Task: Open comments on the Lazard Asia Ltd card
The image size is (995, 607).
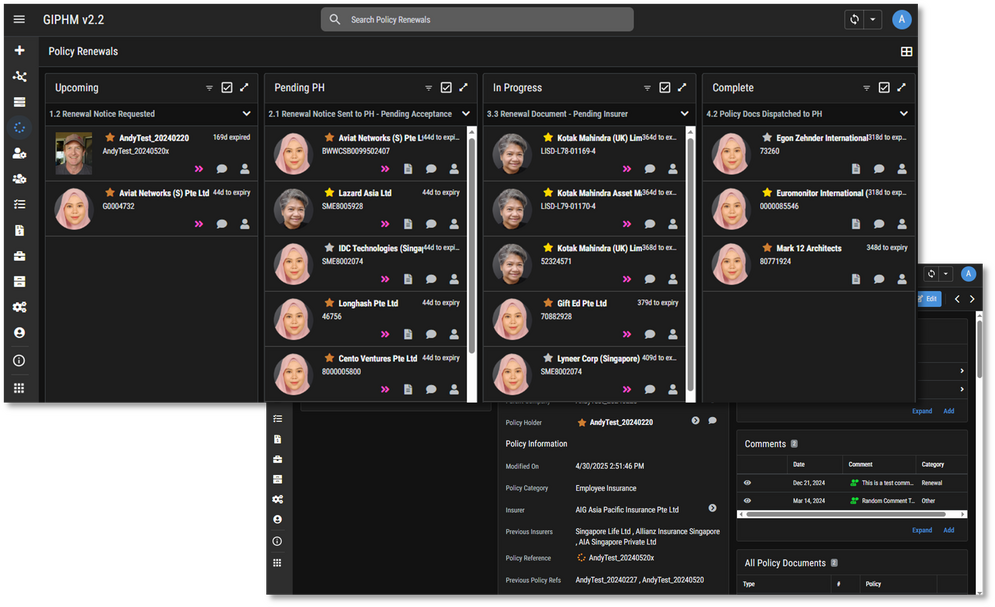Action: [431, 223]
